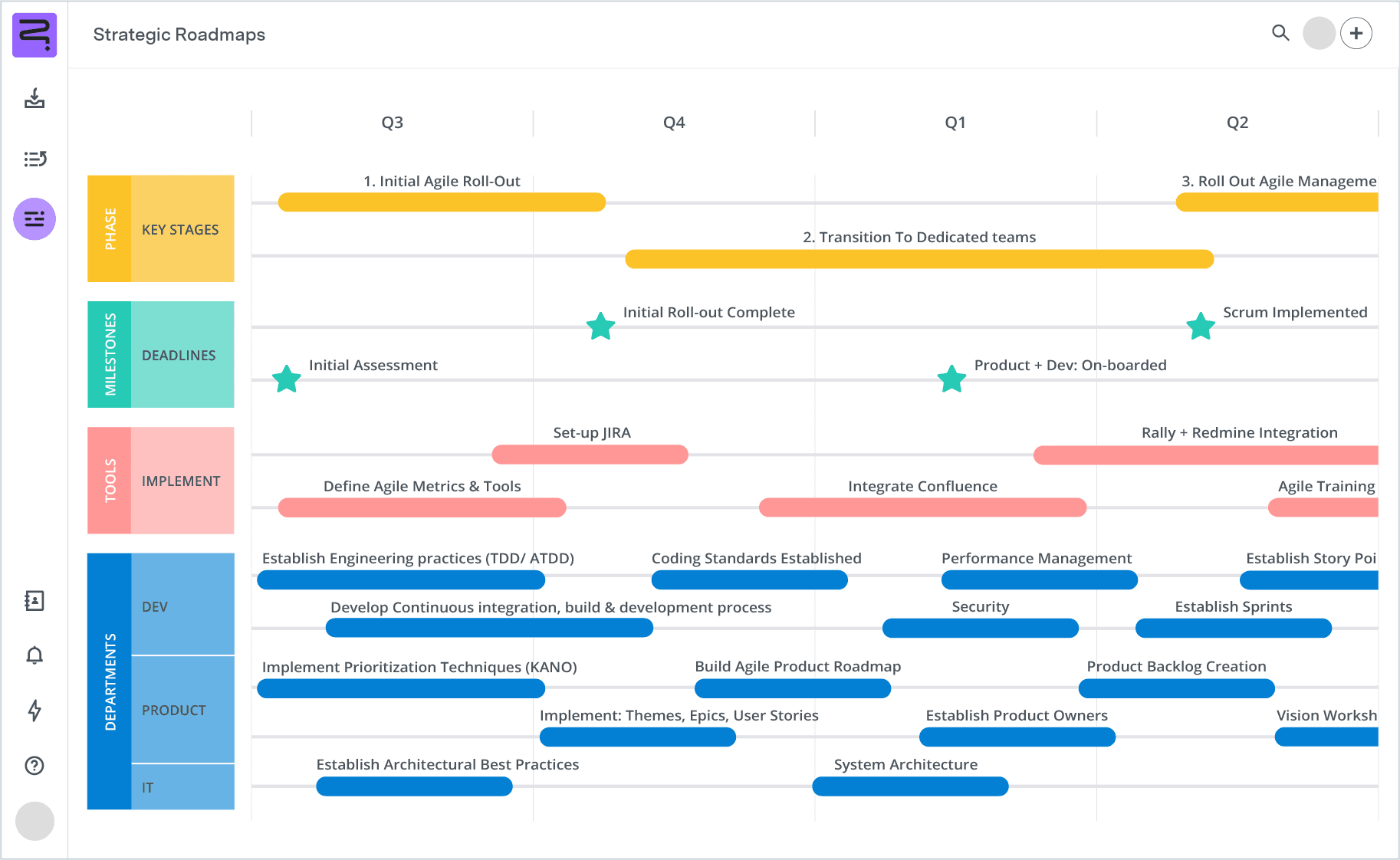Open the Strategic Roadmaps title
Viewport: 1400px width, 860px height.
click(x=179, y=34)
